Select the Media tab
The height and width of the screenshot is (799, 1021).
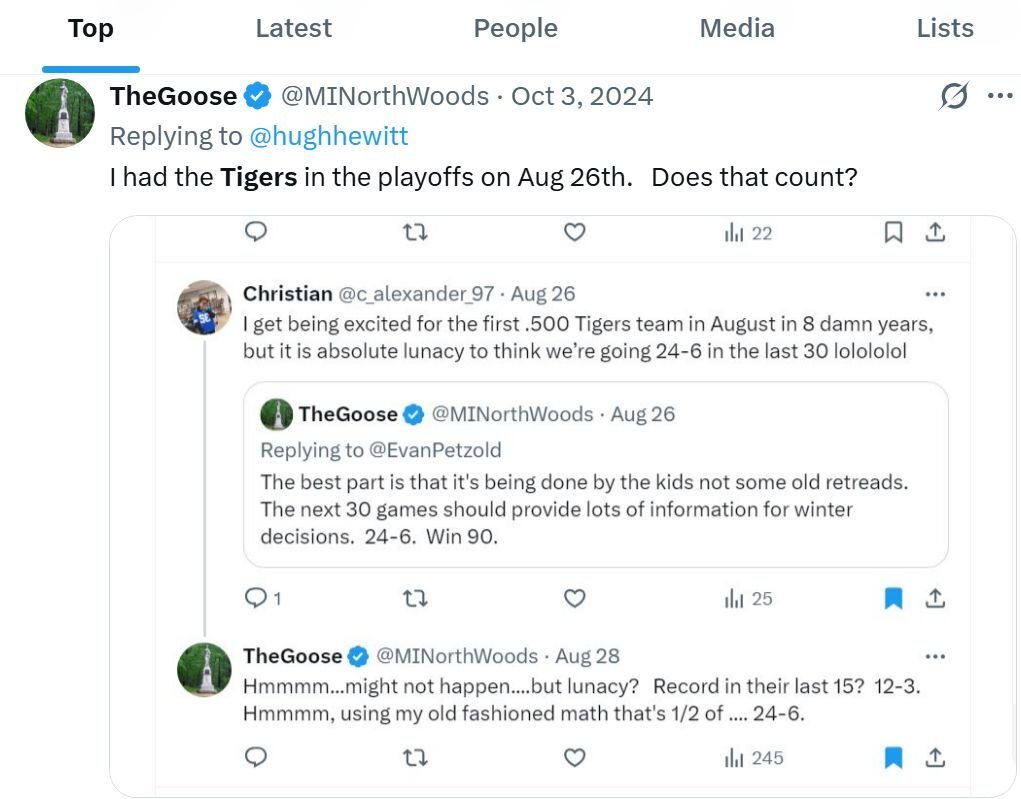click(737, 28)
